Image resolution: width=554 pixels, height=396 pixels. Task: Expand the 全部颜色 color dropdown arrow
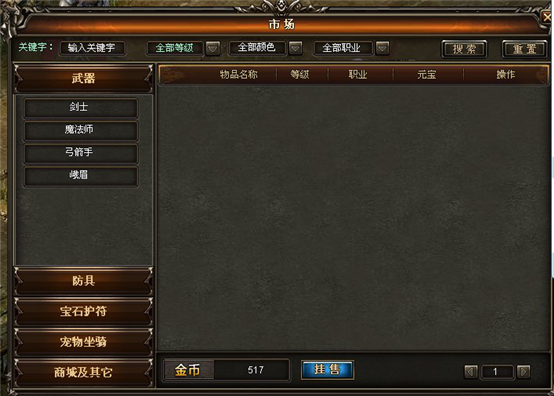click(295, 48)
